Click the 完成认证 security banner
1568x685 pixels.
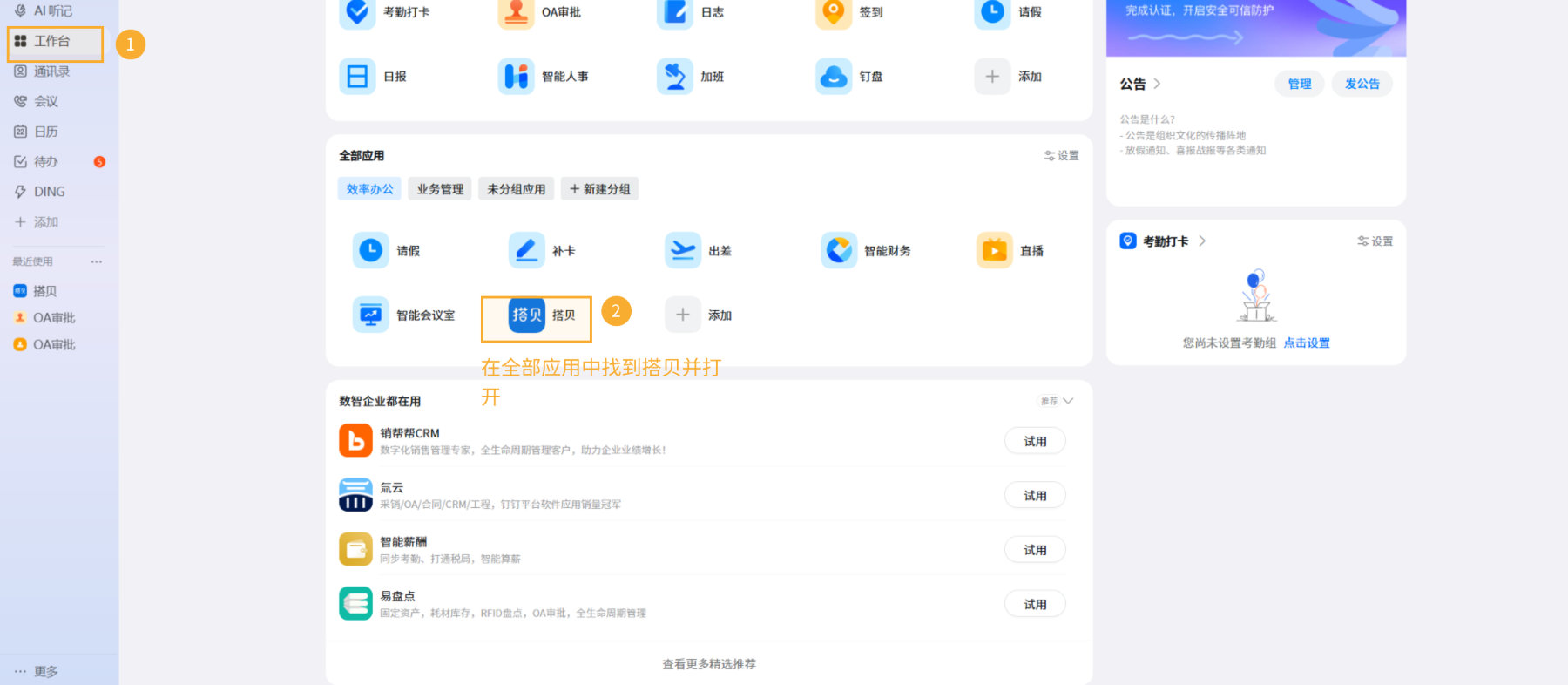coord(1256,27)
